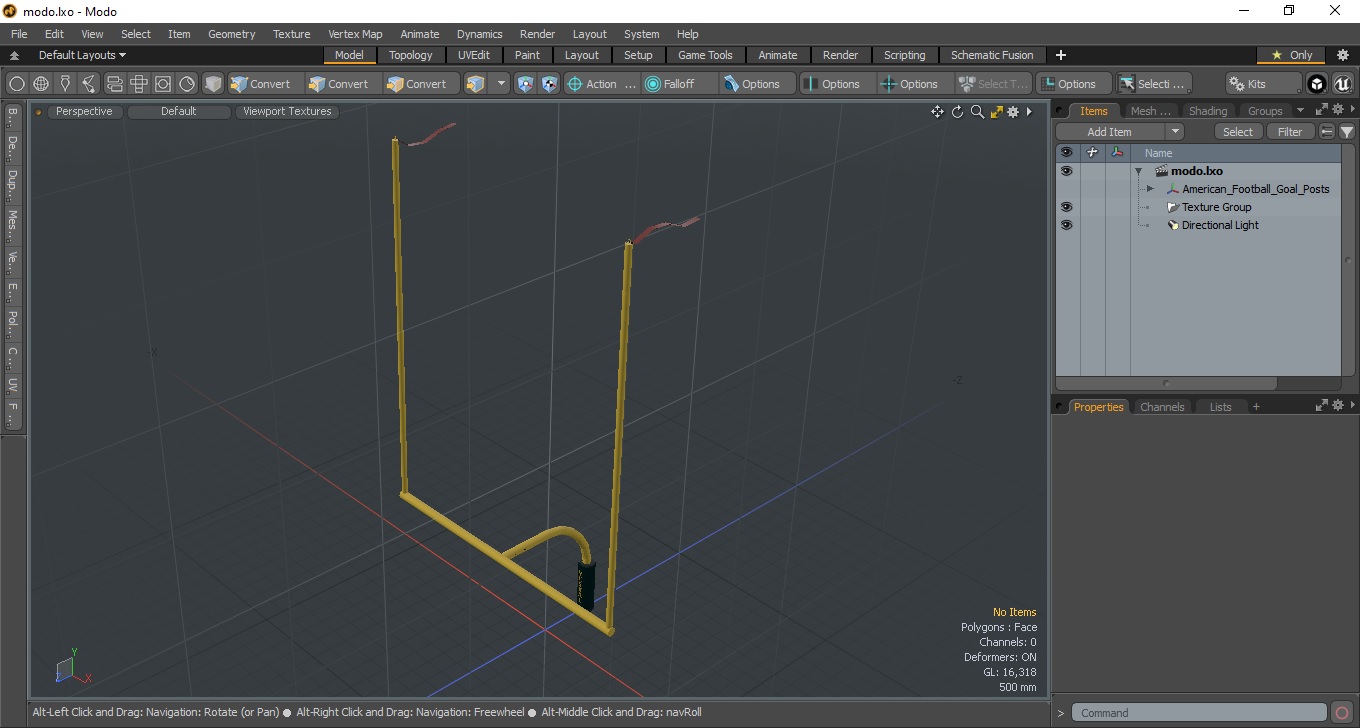Switch to the Channels tab
Screen dimensions: 1360x728
1162,407
